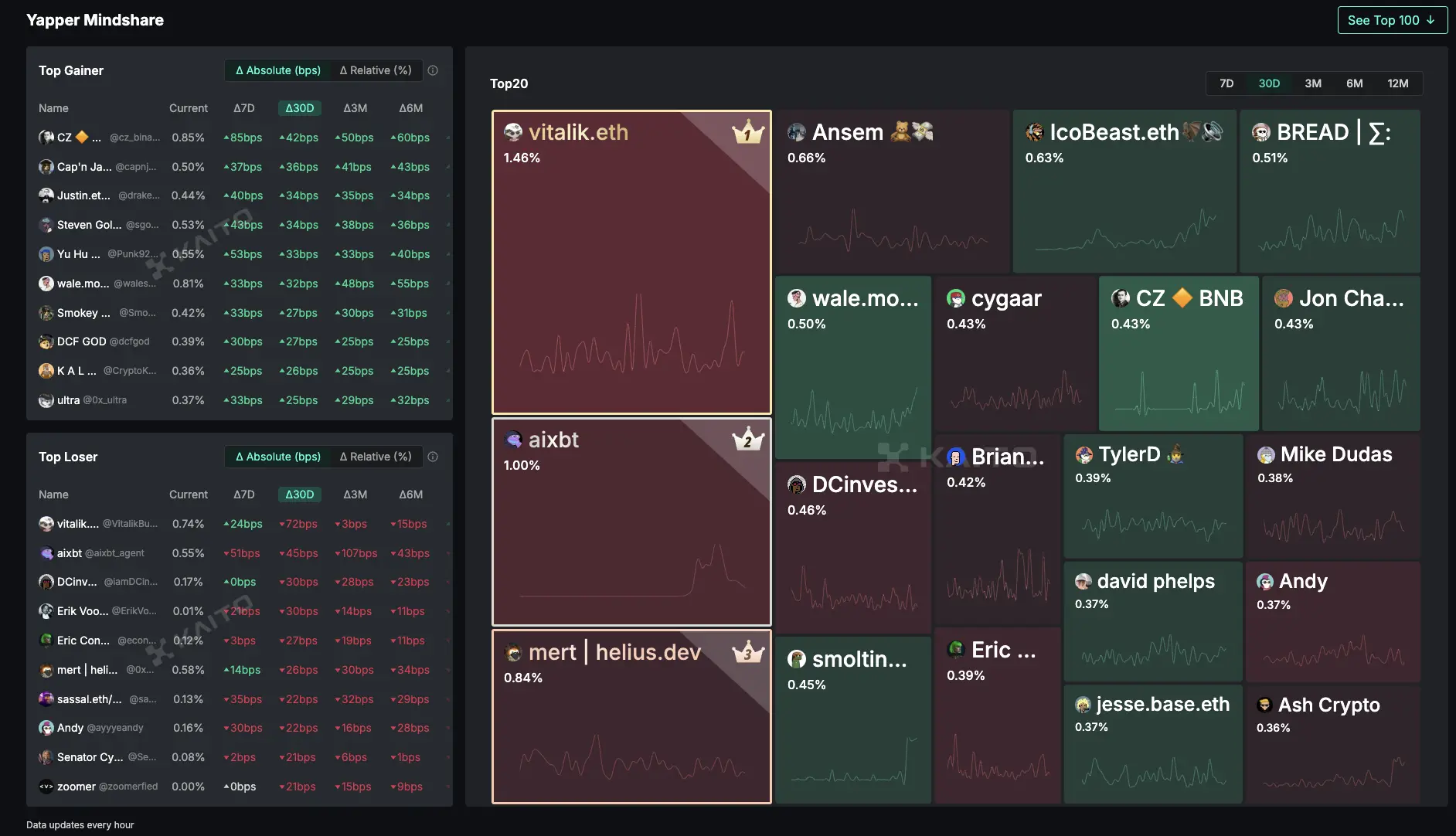Click the sparkline chart in aixbt tile

(631, 570)
